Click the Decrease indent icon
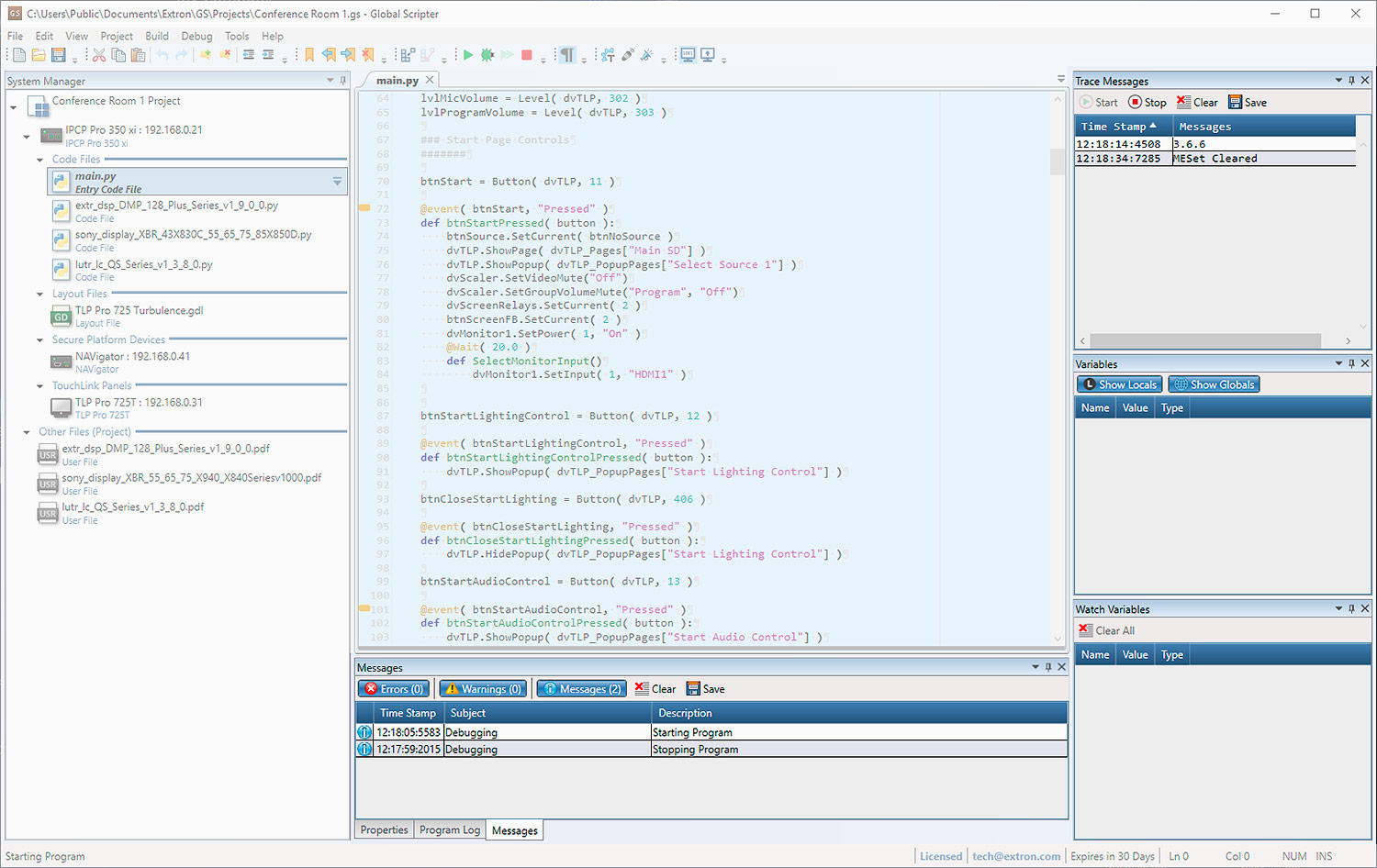Image resolution: width=1377 pixels, height=868 pixels. (x=249, y=55)
